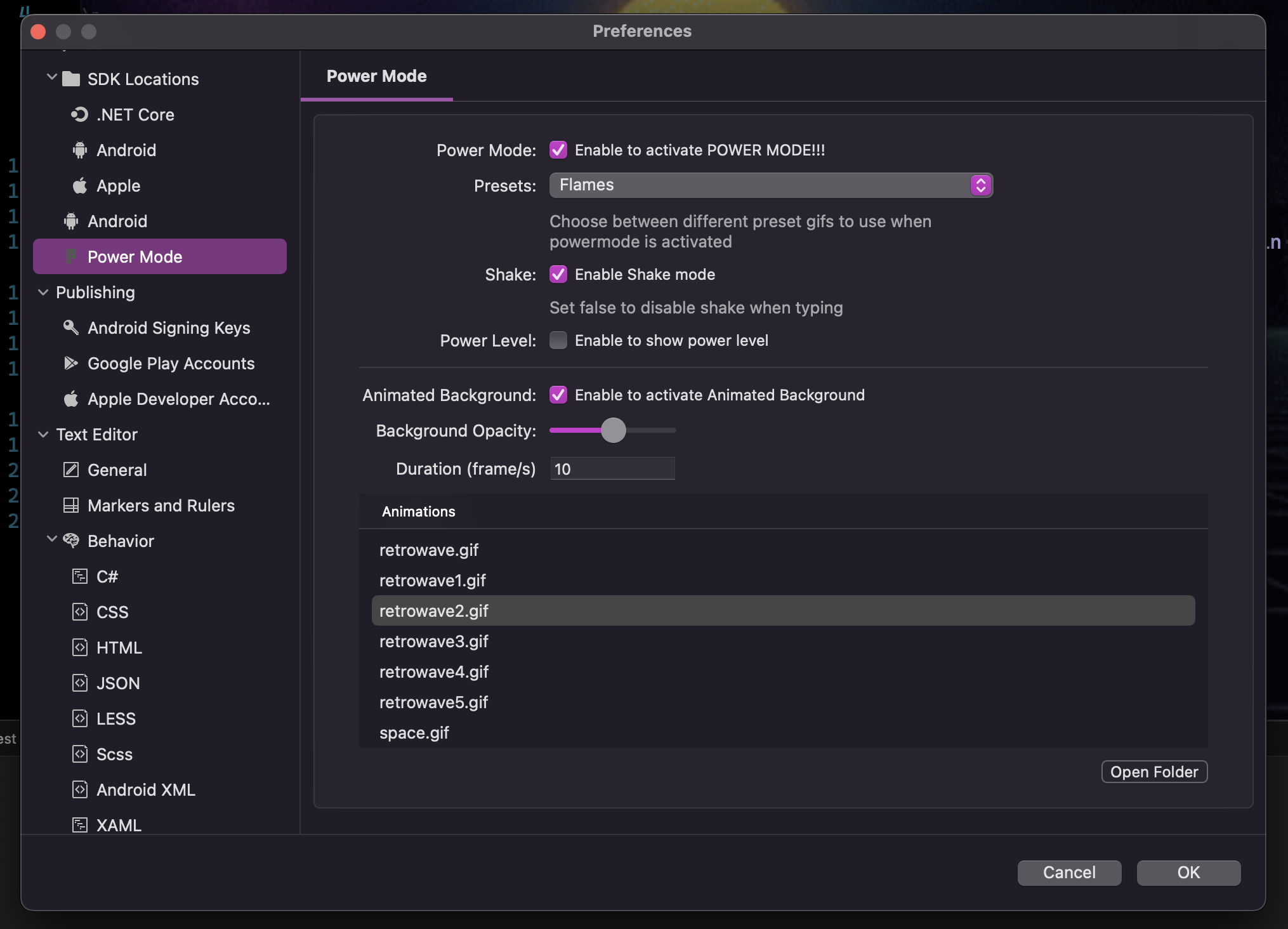Collapse the Text Editor section chevron
The image size is (1288, 929).
43,435
